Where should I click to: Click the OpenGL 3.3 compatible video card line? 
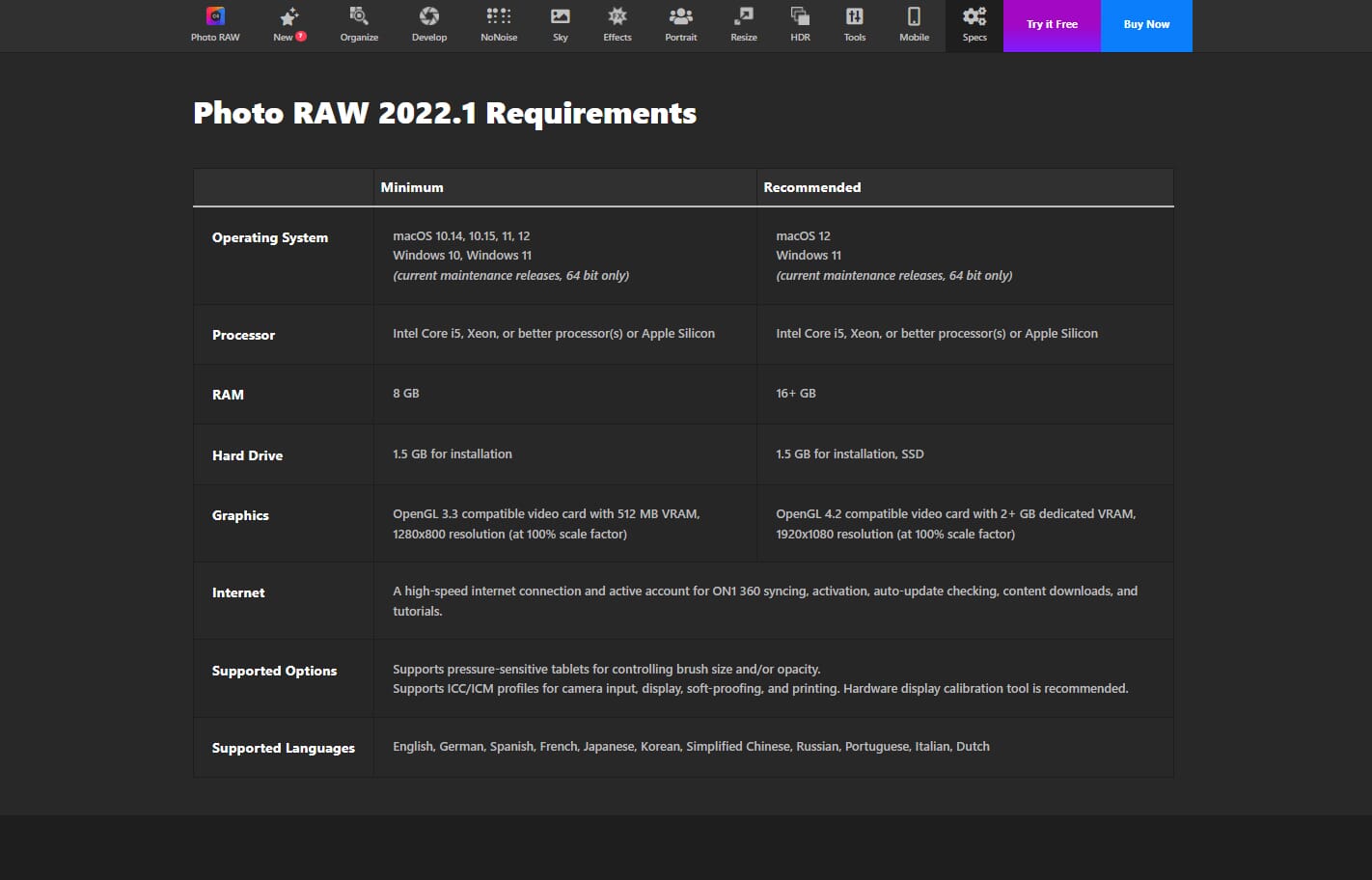(x=546, y=514)
